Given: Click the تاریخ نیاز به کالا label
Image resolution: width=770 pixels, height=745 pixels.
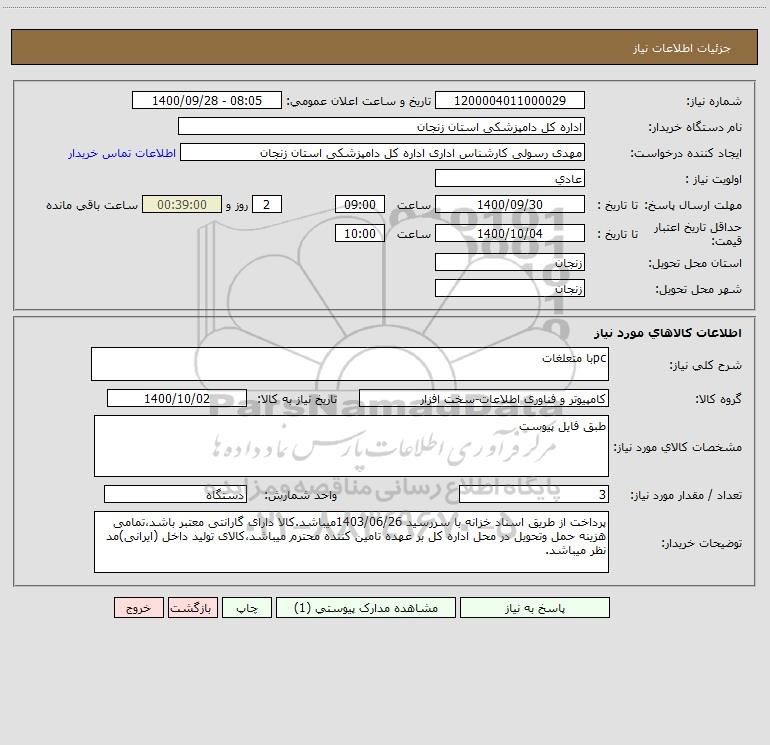Looking at the screenshot, I should 297,399.
